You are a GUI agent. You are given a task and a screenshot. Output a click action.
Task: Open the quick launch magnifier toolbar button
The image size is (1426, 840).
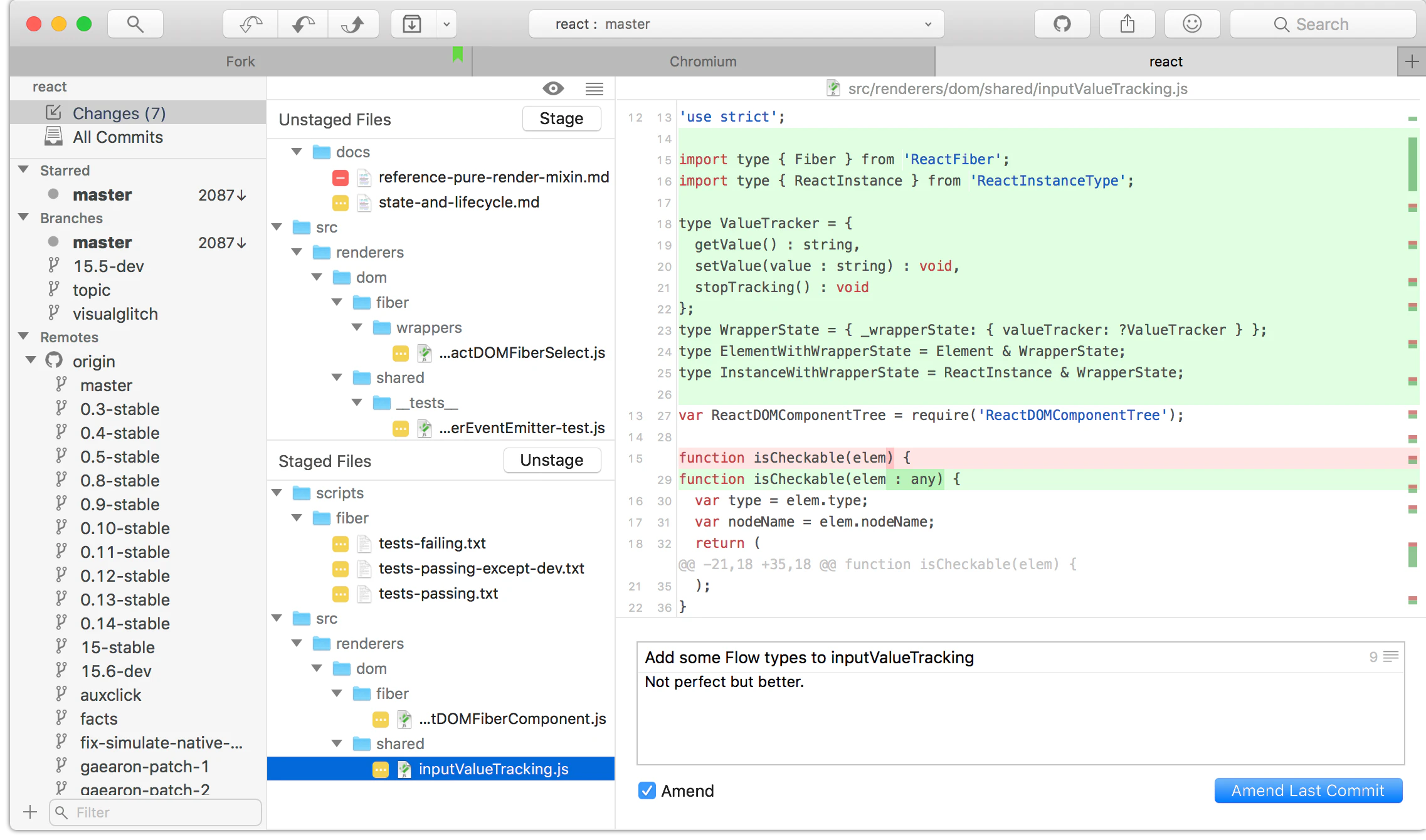[x=135, y=24]
